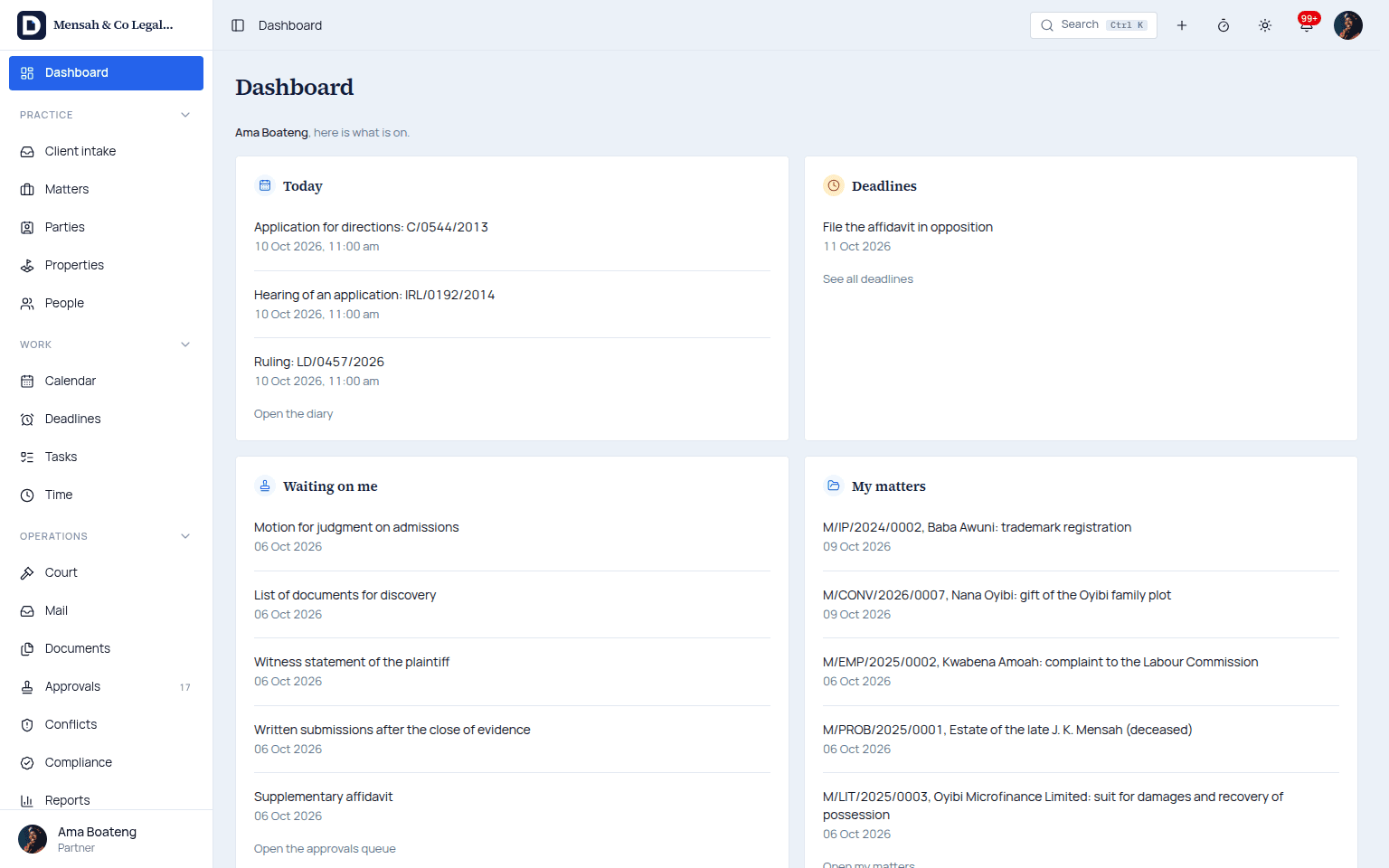Go to Tasks in the sidebar

click(x=106, y=457)
